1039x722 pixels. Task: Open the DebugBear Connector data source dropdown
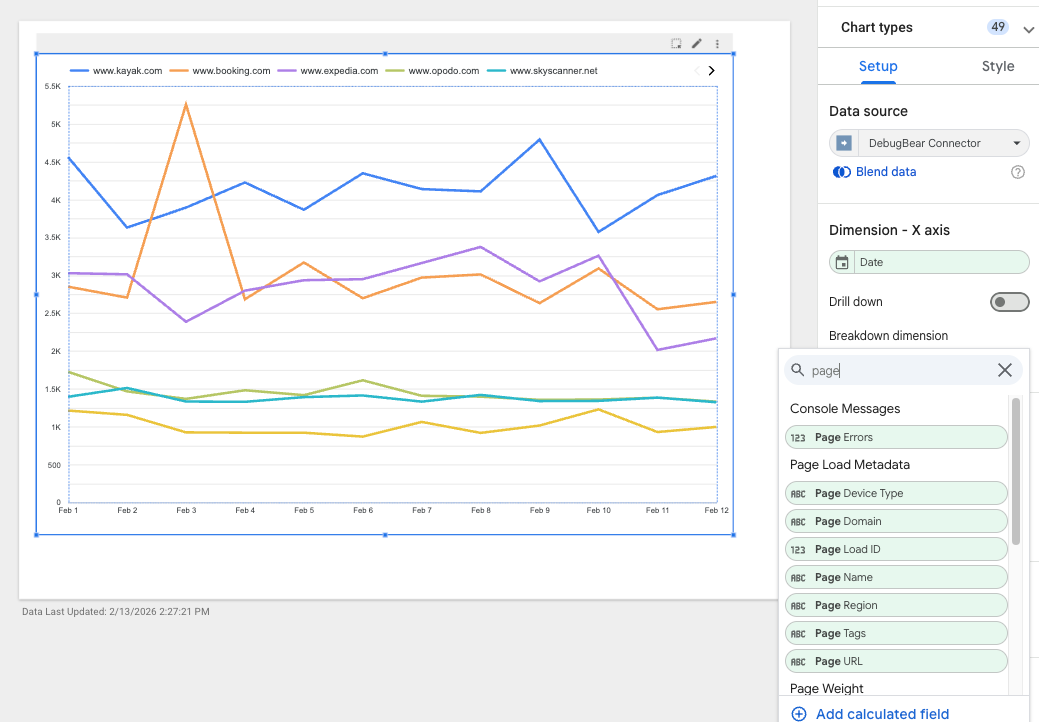click(1016, 143)
